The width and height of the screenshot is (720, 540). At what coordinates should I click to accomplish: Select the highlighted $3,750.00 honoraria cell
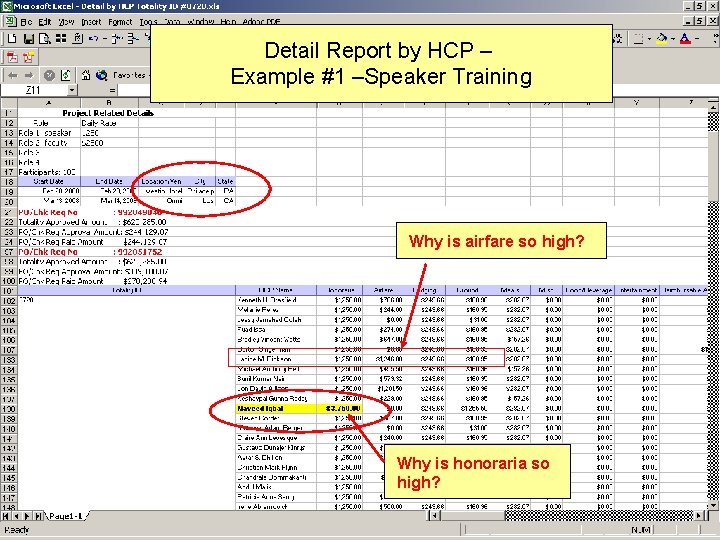point(340,408)
